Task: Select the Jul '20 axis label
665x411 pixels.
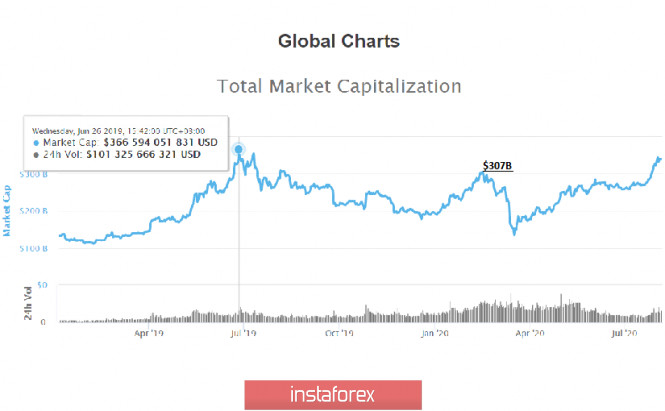Action: (x=625, y=334)
